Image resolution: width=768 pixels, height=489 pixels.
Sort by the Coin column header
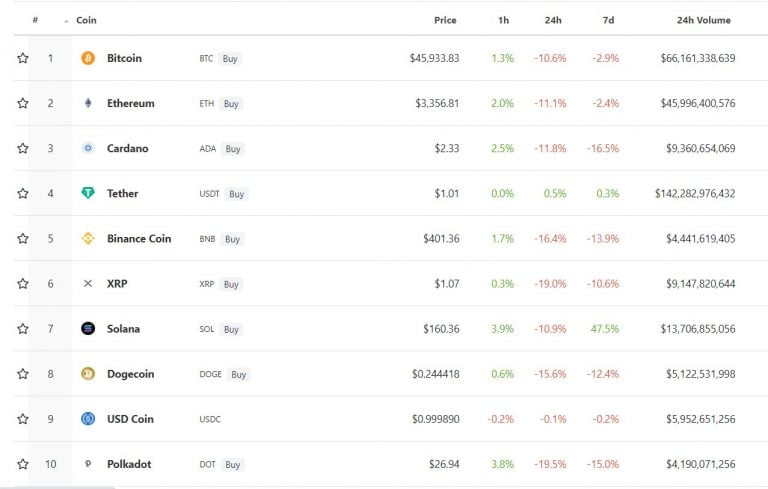coord(86,20)
